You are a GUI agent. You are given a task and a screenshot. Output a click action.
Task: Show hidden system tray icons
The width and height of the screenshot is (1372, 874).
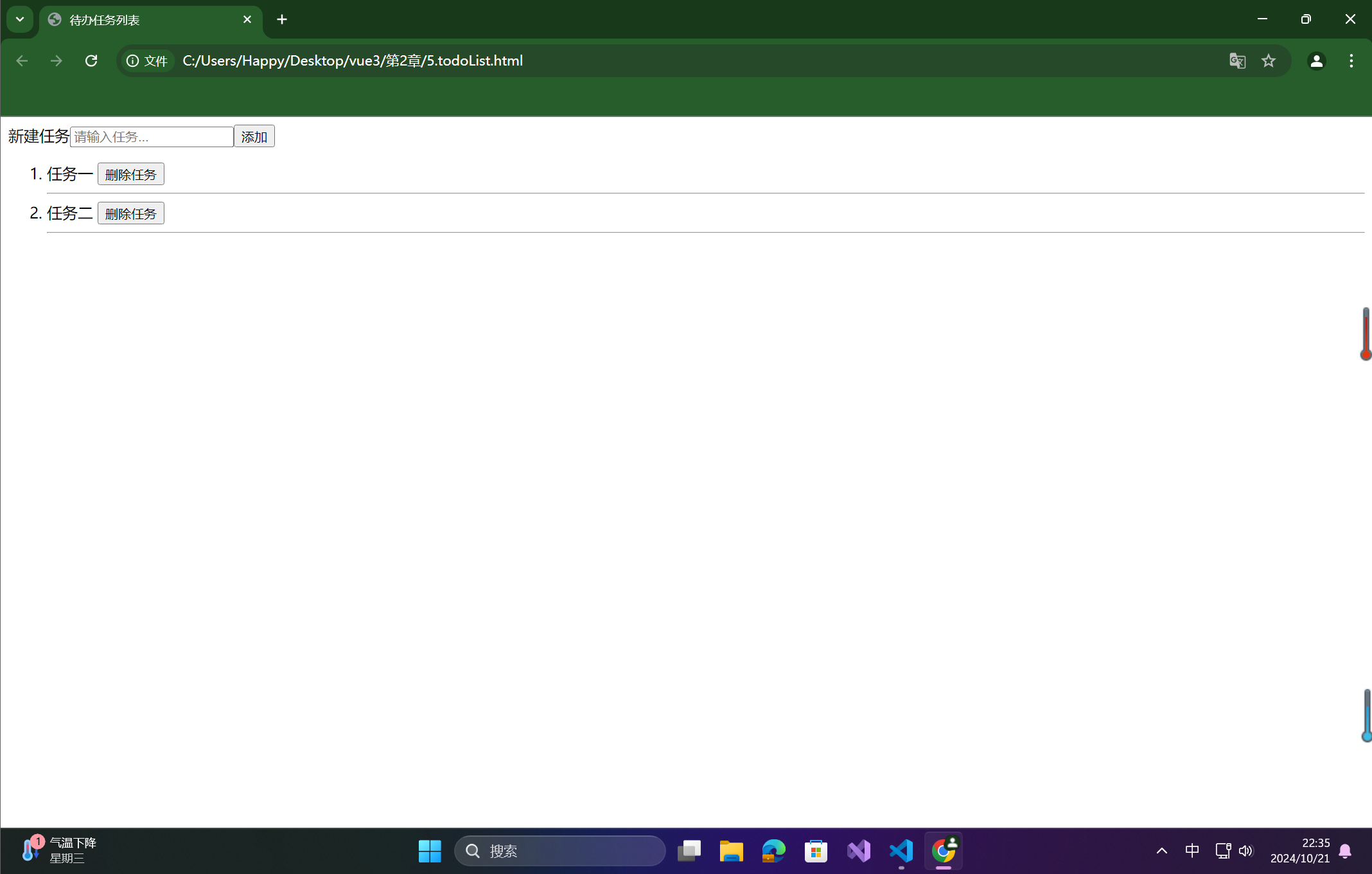click(x=1161, y=851)
